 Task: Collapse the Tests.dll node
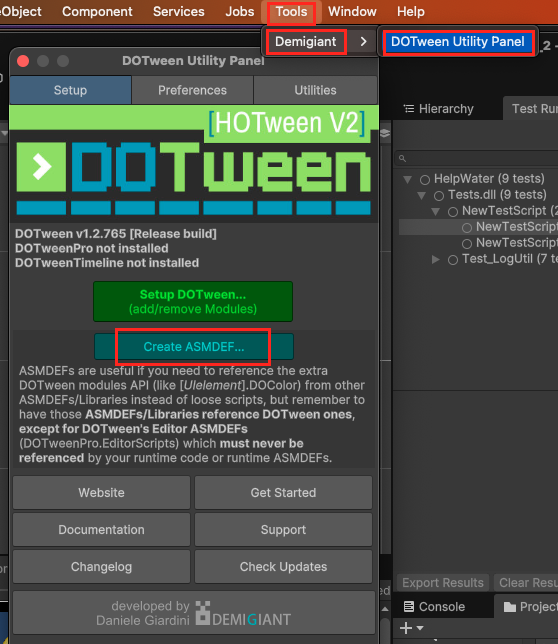421,196
